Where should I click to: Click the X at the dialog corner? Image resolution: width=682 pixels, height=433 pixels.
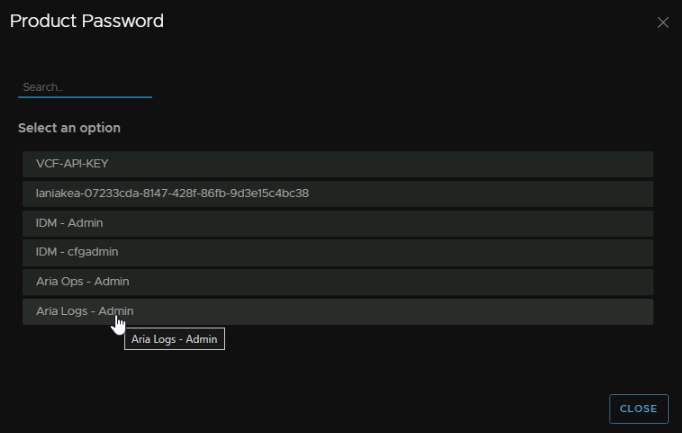[663, 22]
